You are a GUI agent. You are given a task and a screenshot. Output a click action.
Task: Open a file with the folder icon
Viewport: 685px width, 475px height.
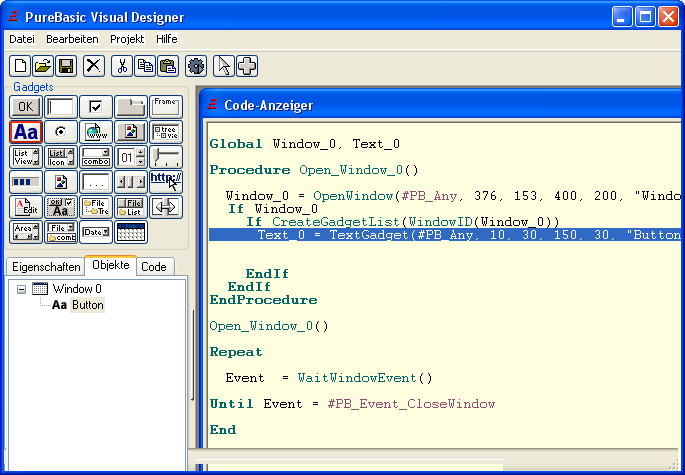tap(43, 66)
